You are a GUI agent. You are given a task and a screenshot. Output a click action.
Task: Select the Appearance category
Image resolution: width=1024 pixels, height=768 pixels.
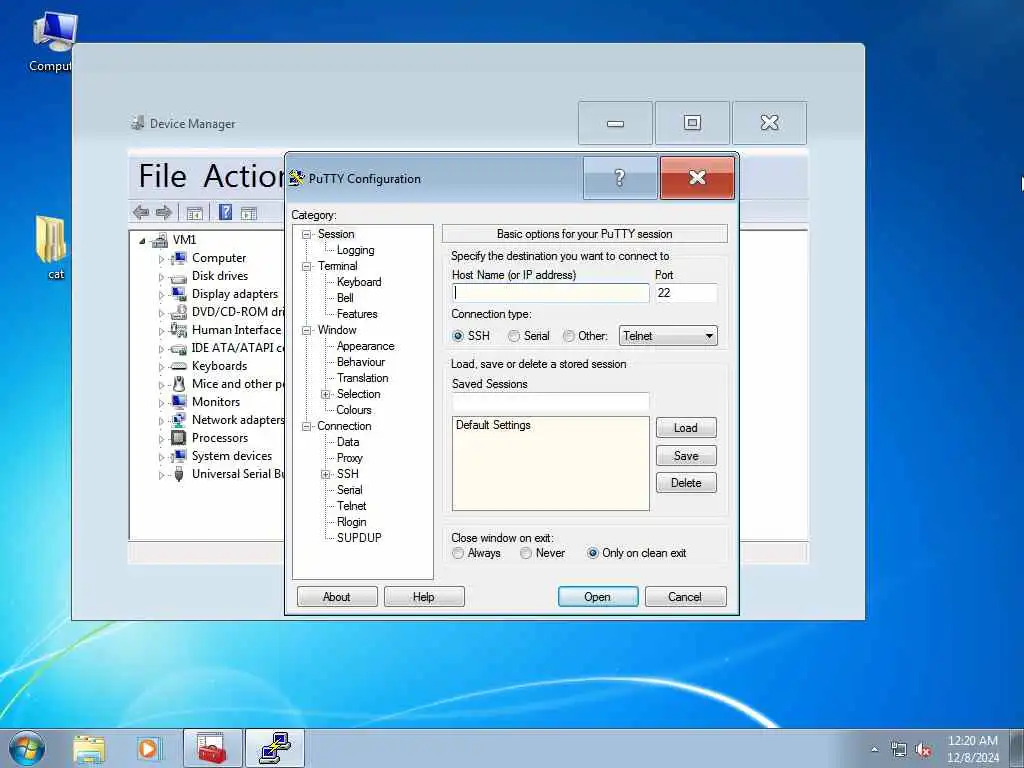(x=365, y=346)
